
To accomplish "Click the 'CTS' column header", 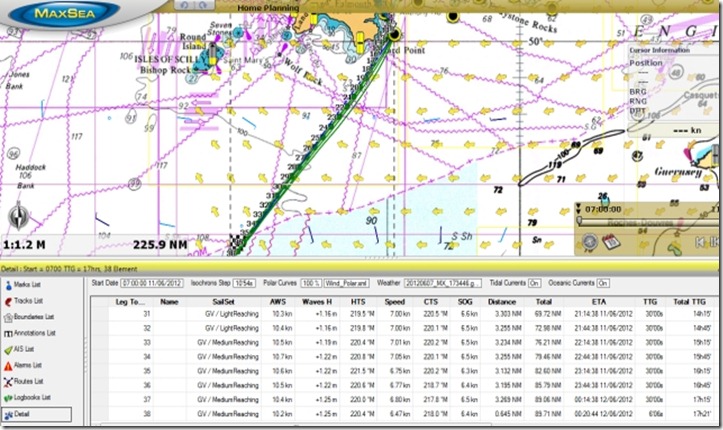I will coord(431,302).
